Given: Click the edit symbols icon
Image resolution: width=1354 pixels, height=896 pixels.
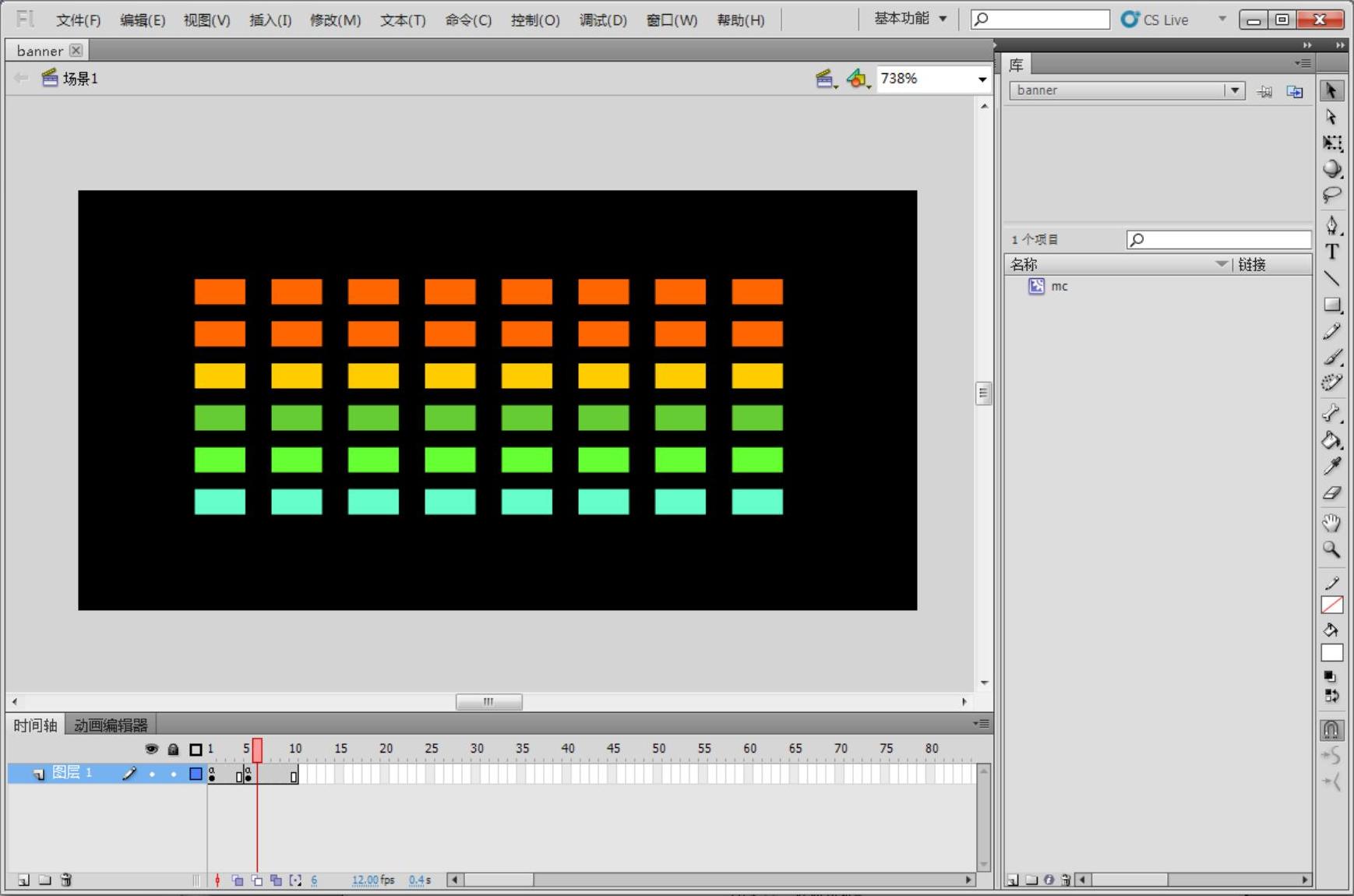Looking at the screenshot, I should [858, 79].
